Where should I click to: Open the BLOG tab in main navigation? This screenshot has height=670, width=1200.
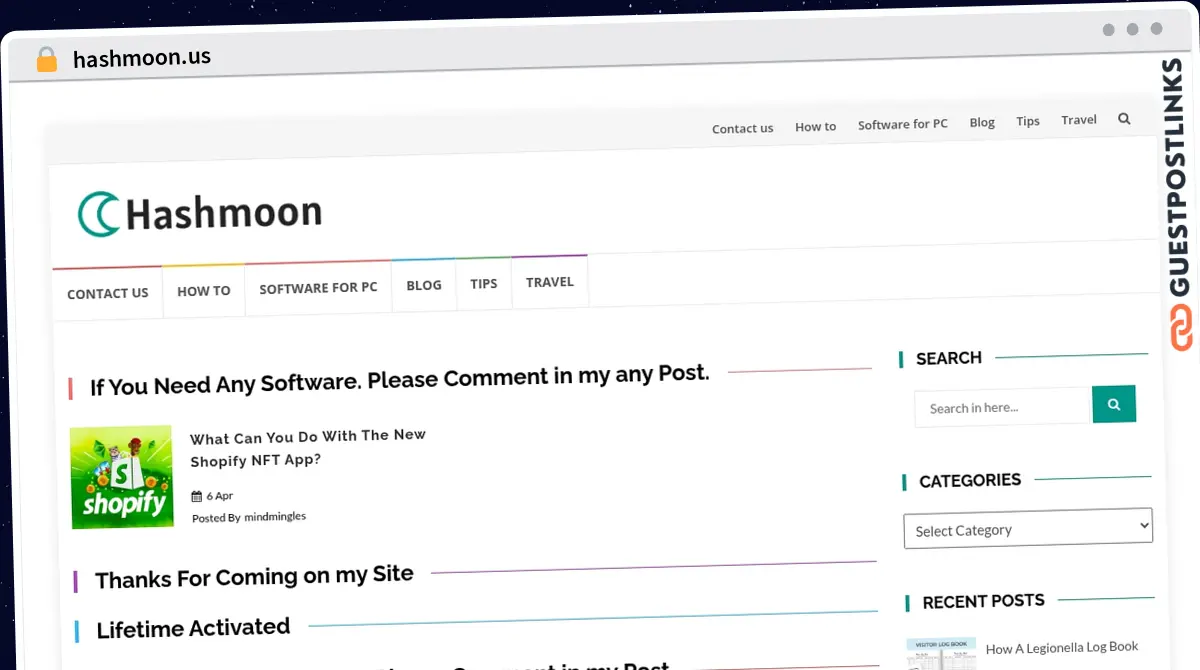point(423,285)
